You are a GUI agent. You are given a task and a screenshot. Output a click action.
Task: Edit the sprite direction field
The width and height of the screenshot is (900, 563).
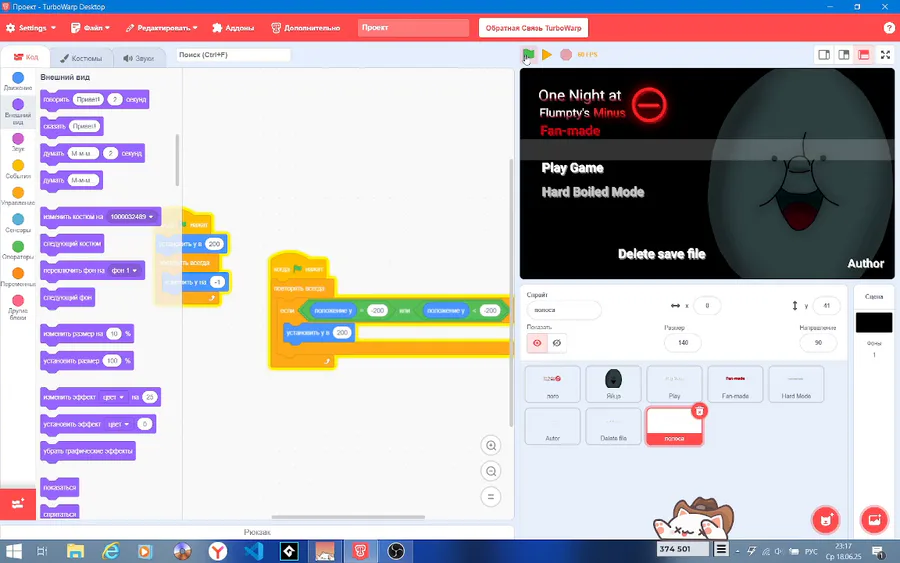point(818,343)
